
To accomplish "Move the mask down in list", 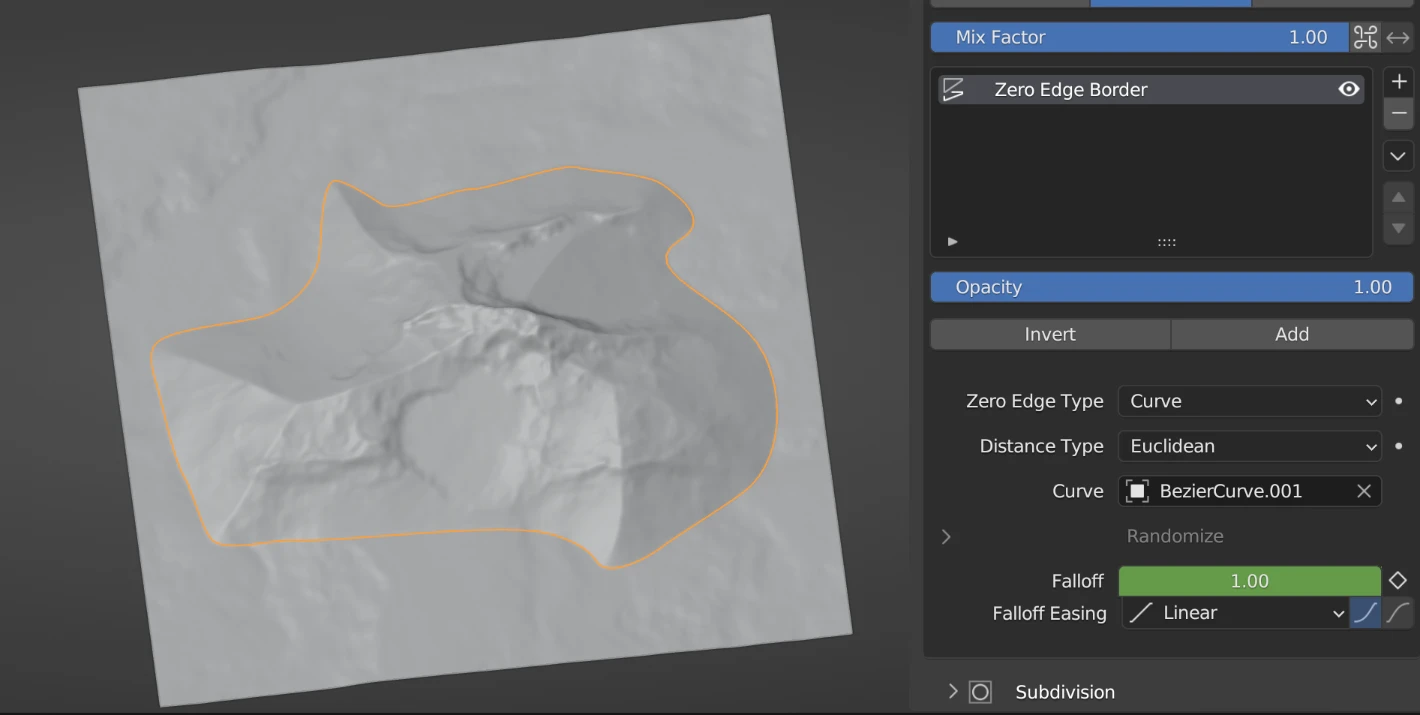I will coord(1398,229).
